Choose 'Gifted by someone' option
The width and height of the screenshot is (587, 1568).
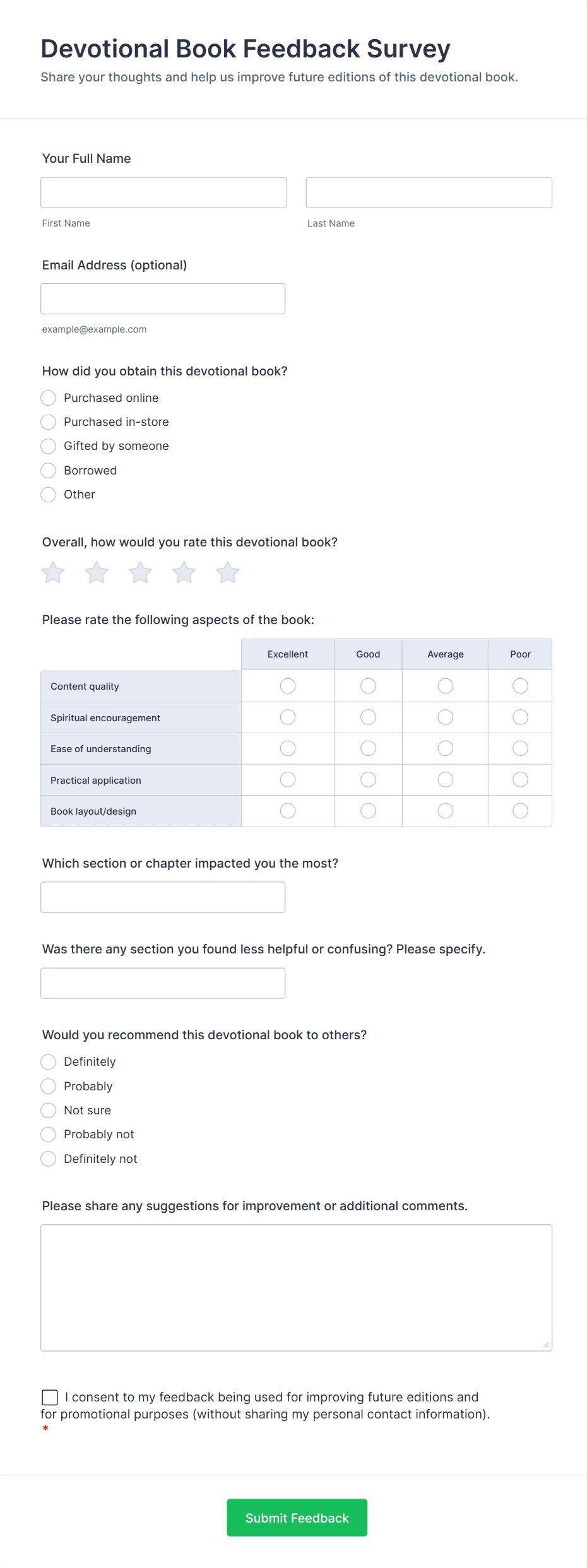tap(48, 446)
